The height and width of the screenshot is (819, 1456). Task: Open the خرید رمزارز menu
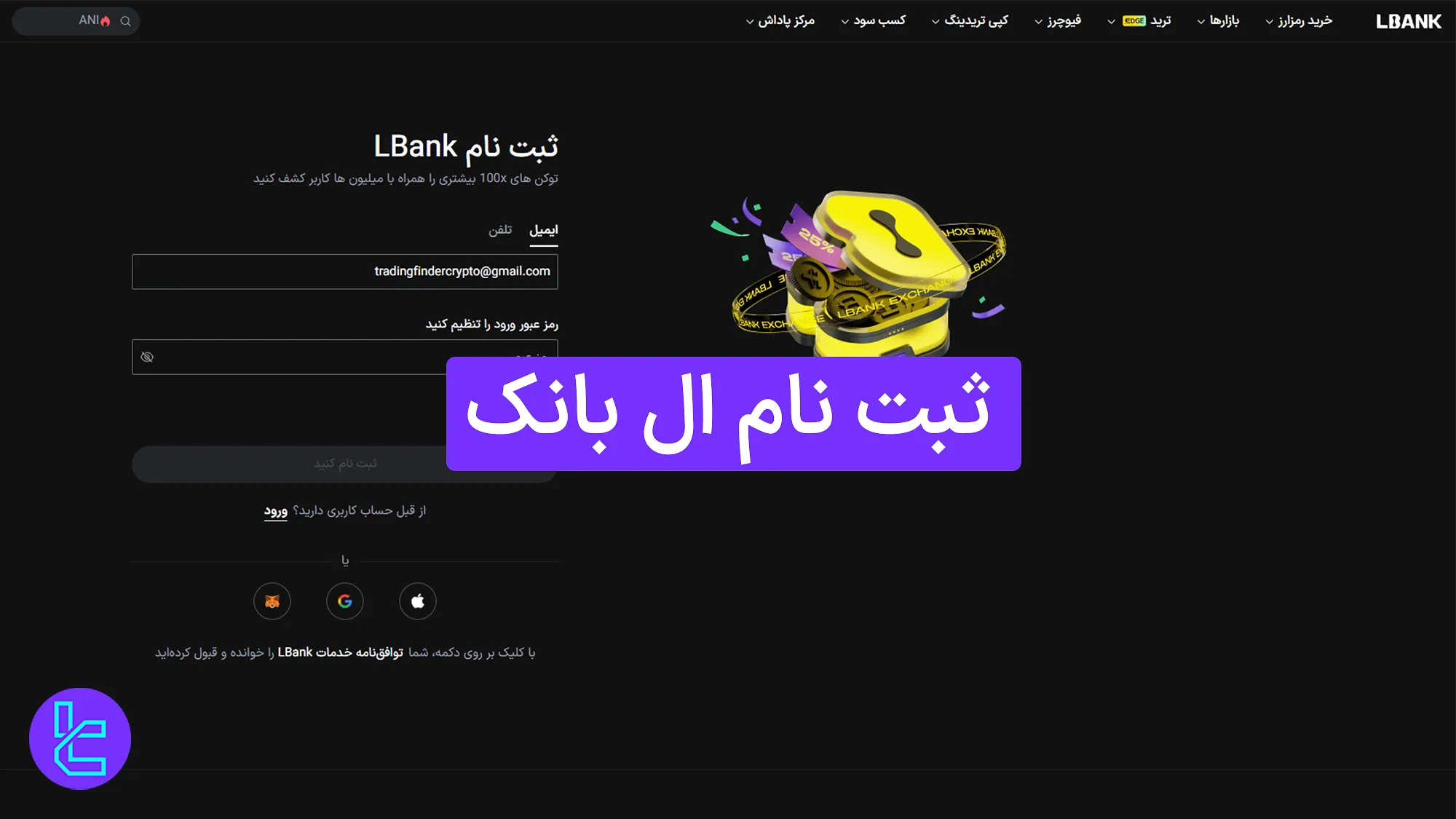point(1303,21)
